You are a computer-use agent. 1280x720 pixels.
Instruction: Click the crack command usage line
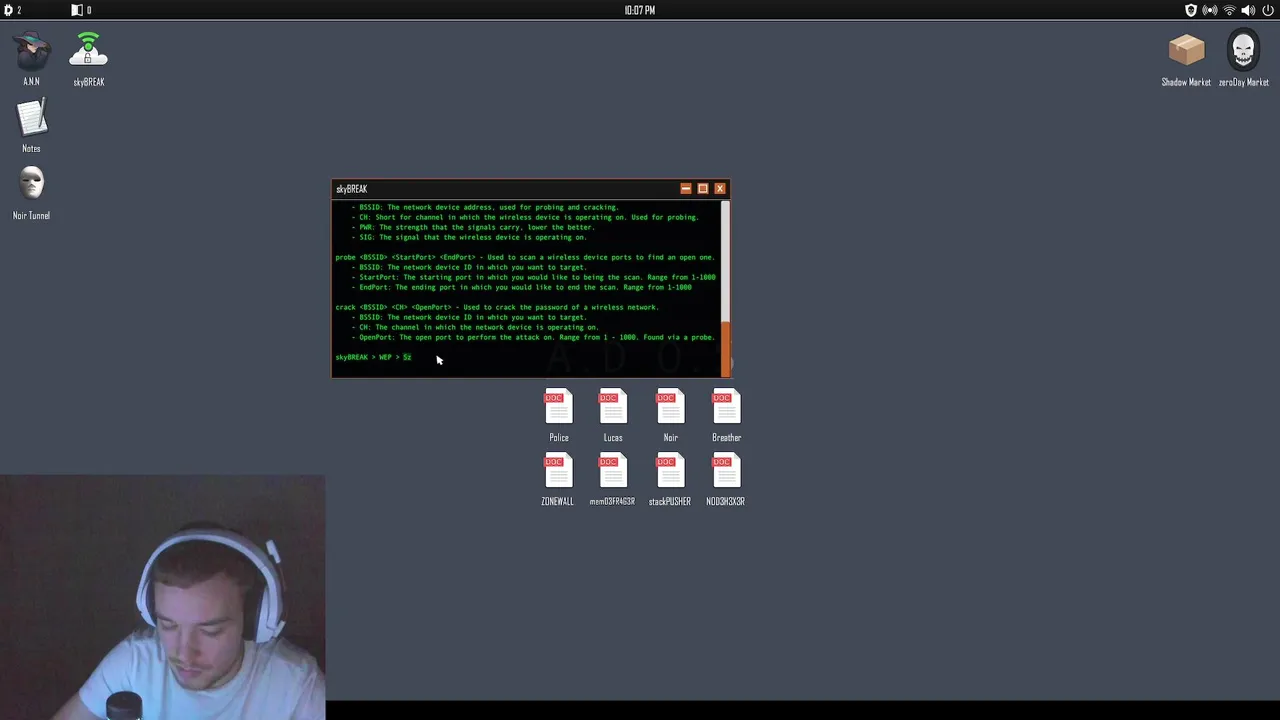[x=497, y=307]
